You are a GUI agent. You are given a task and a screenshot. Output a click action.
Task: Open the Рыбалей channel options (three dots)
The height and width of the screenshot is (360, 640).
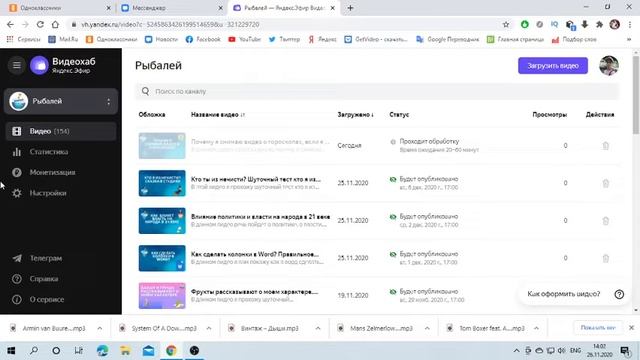point(108,101)
